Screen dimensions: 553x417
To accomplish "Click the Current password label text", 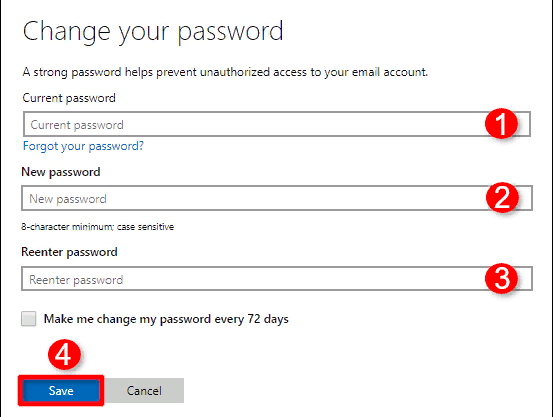I will 69,98.
